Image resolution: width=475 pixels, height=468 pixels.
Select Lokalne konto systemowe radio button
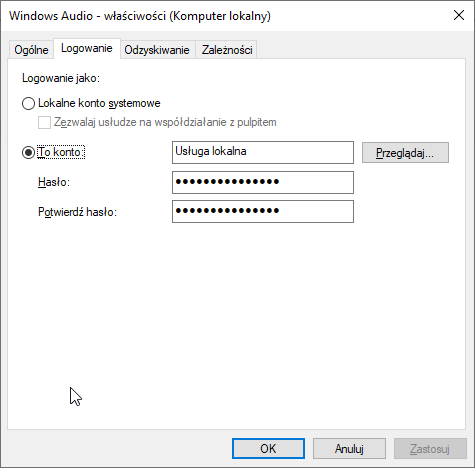click(28, 103)
